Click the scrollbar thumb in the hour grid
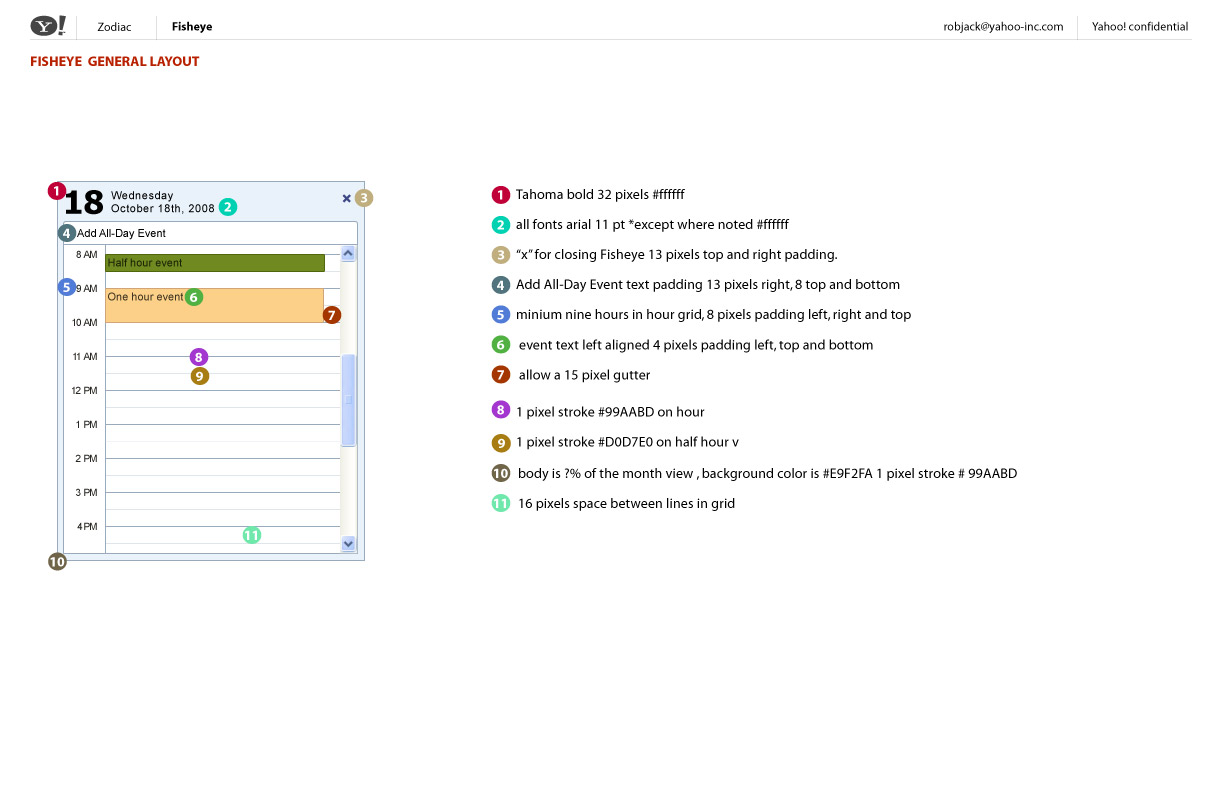Screen dimensions: 1224x792 (348, 400)
